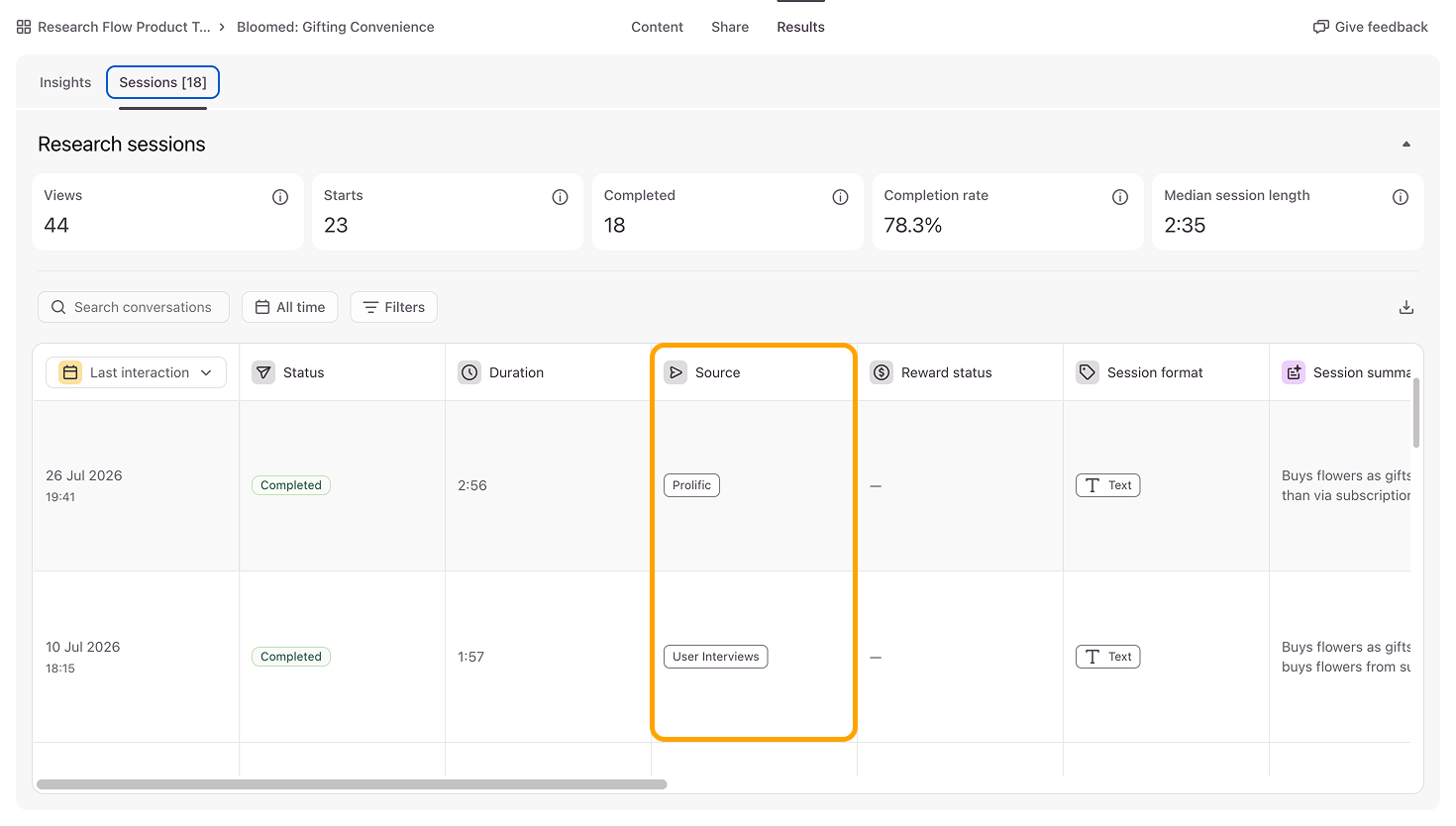Viewport: 1456px width, 826px height.
Task: Show info for Completion rate
Action: tap(1120, 197)
